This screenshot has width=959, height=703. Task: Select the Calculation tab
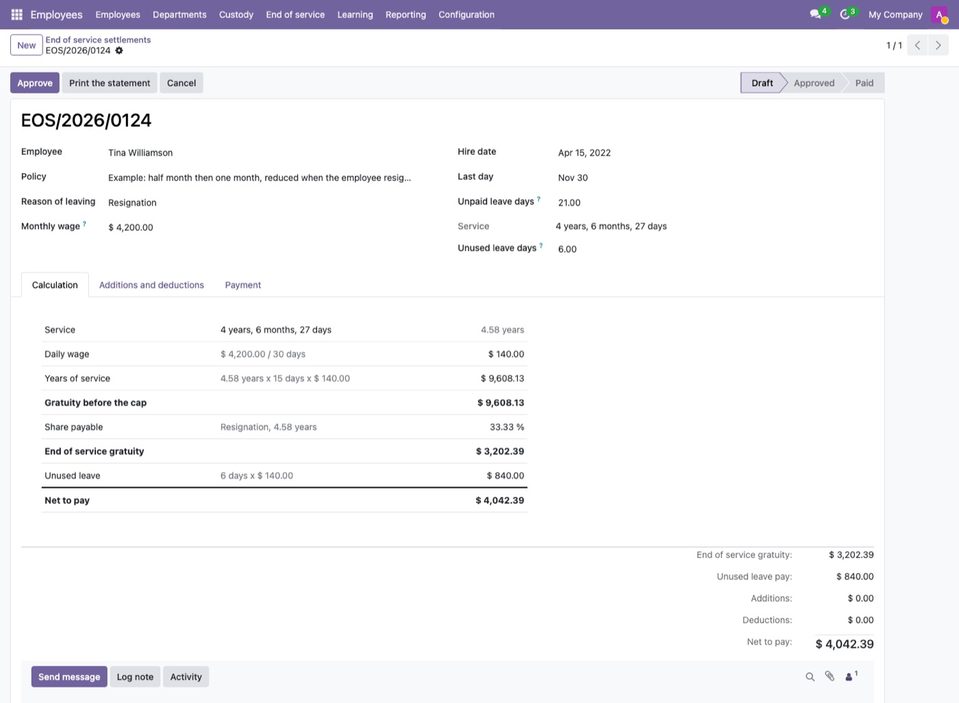click(55, 285)
